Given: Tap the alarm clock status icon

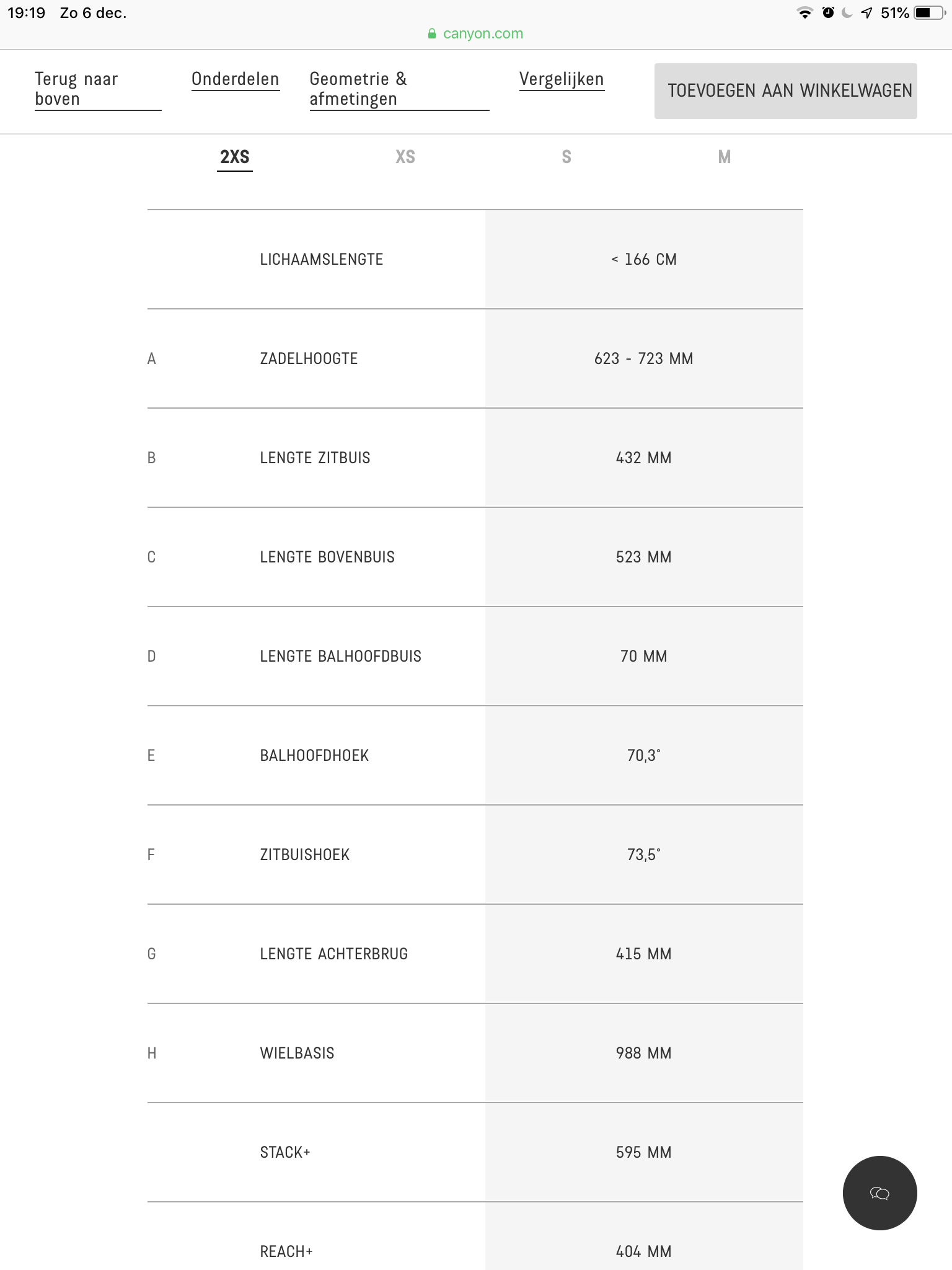Looking at the screenshot, I should click(828, 13).
